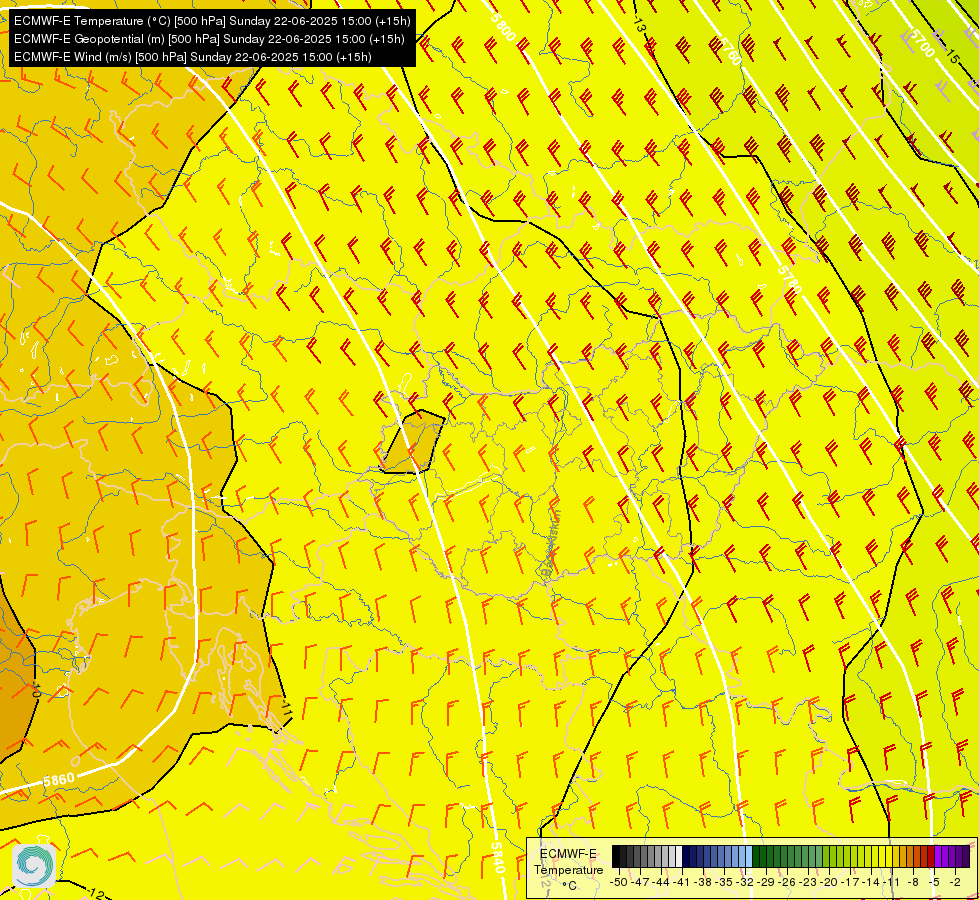Click the -44 legend tick label

pos(661,883)
